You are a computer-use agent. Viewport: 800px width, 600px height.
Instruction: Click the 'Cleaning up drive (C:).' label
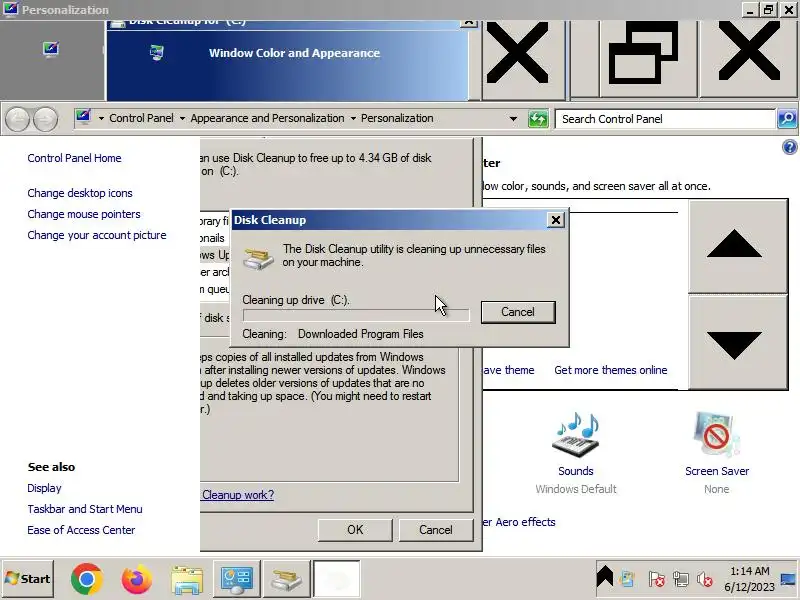(x=296, y=300)
